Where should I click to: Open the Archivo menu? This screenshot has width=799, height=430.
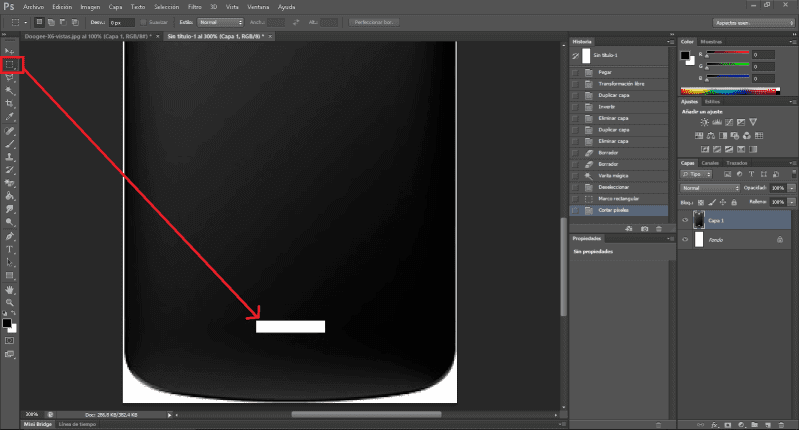click(x=34, y=7)
